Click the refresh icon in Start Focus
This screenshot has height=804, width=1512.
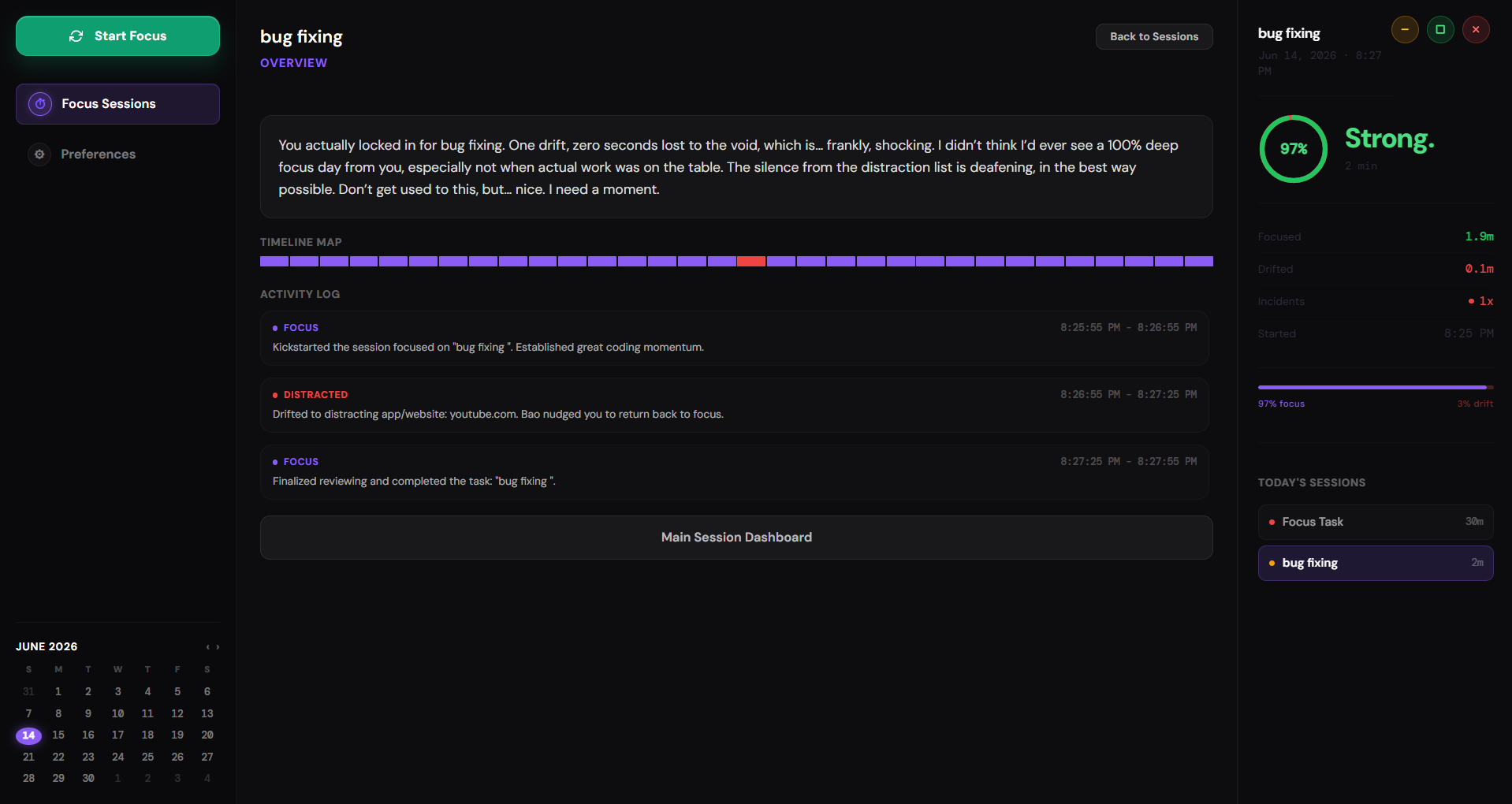[x=76, y=36]
